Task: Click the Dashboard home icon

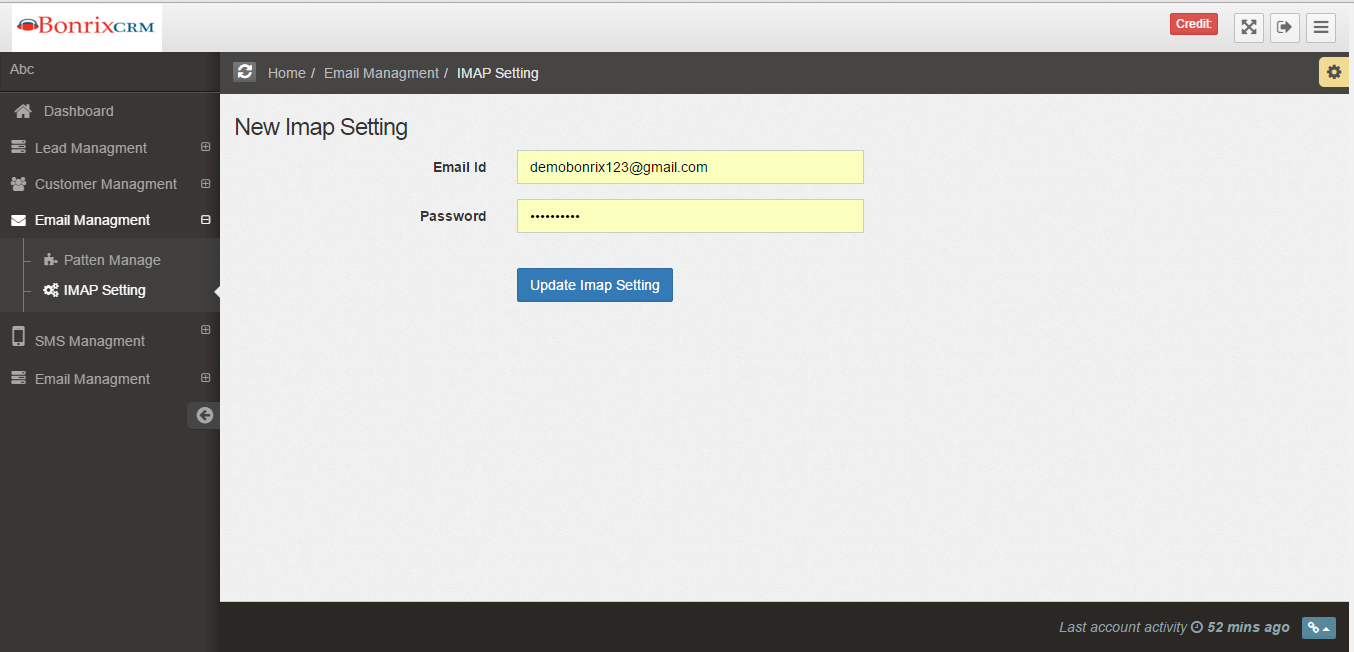Action: click(23, 111)
